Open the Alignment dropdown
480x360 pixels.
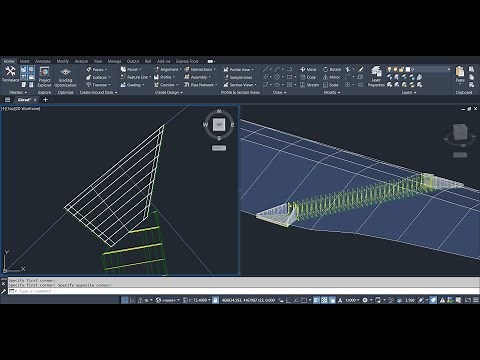pos(167,69)
